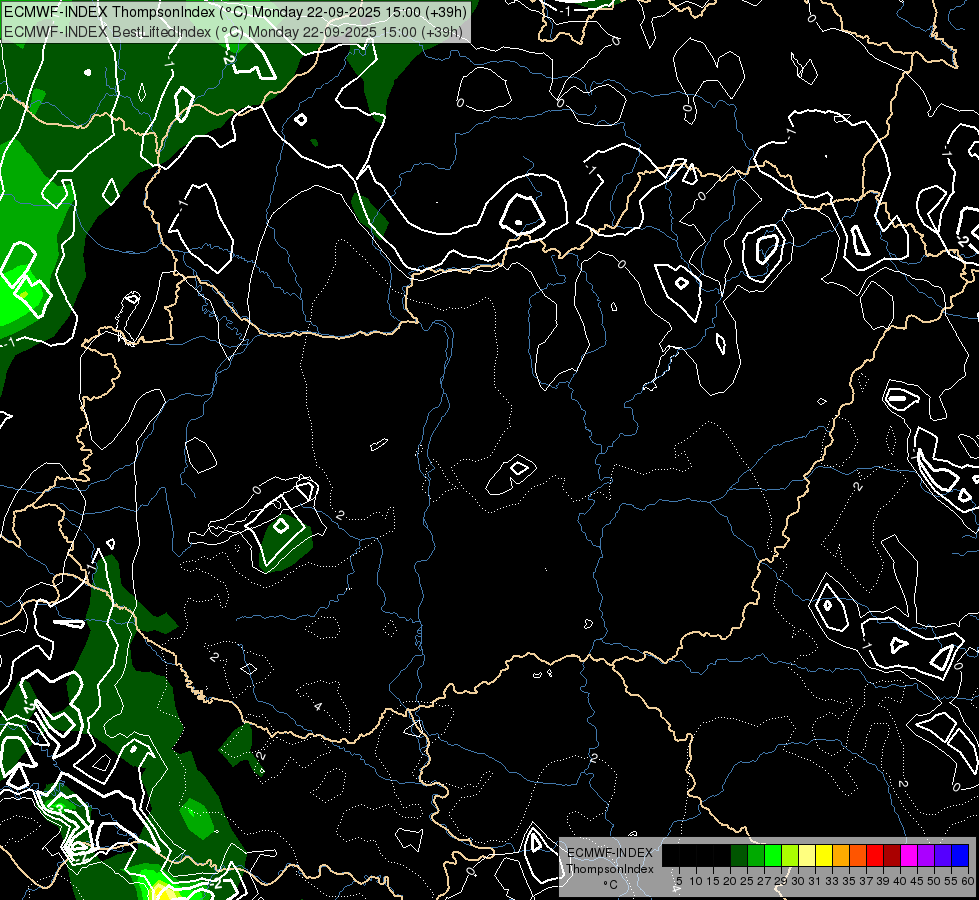Pick the yellow-green 29–30 legend swatch

(790, 856)
